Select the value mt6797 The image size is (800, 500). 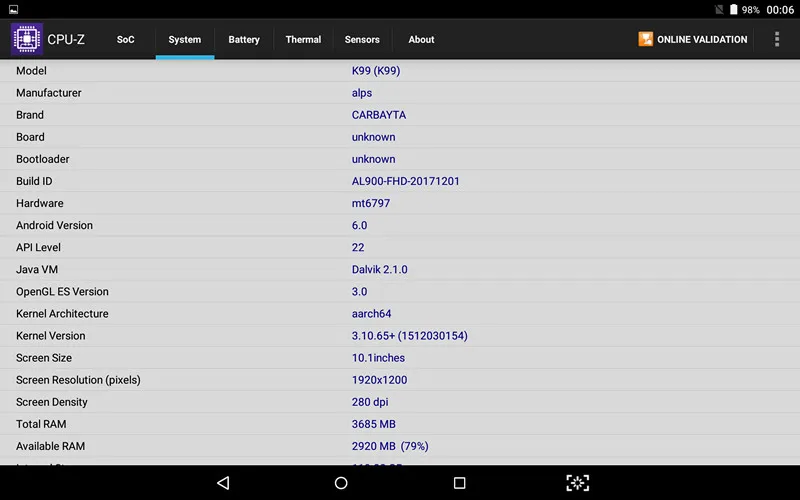(x=371, y=203)
